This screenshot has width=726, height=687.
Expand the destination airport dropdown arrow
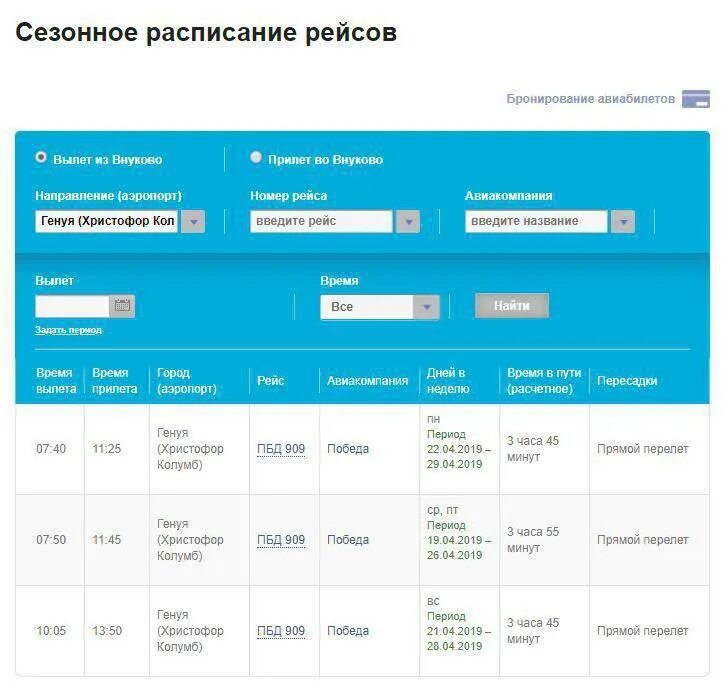193,222
